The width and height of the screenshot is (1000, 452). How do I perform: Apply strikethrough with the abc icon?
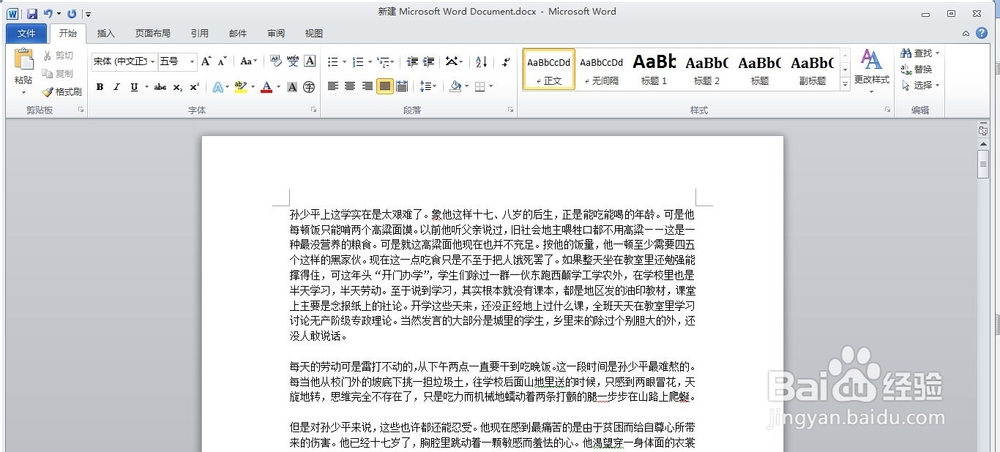click(160, 87)
